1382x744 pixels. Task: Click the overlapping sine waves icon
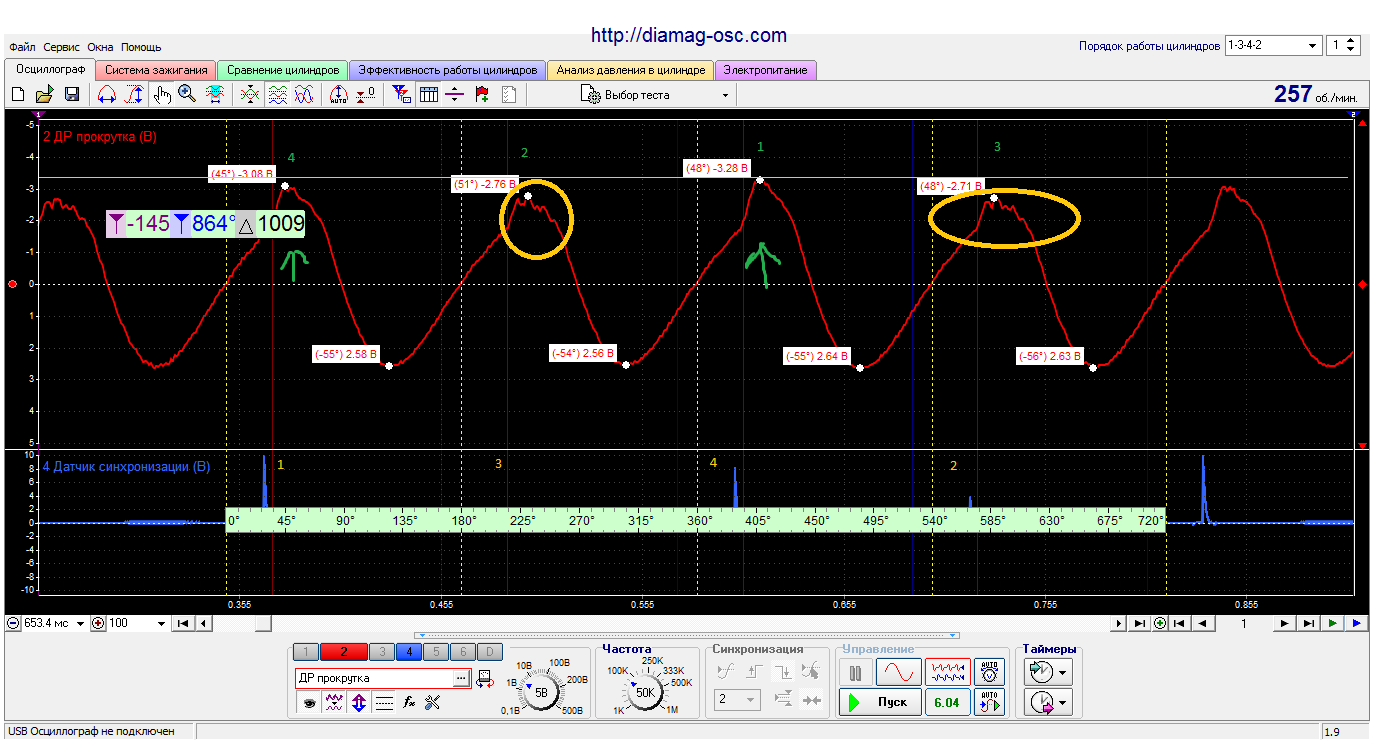point(305,95)
